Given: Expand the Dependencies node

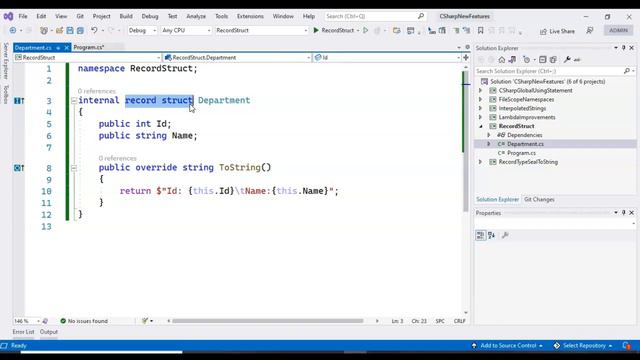Looking at the screenshot, I should click(x=489, y=135).
